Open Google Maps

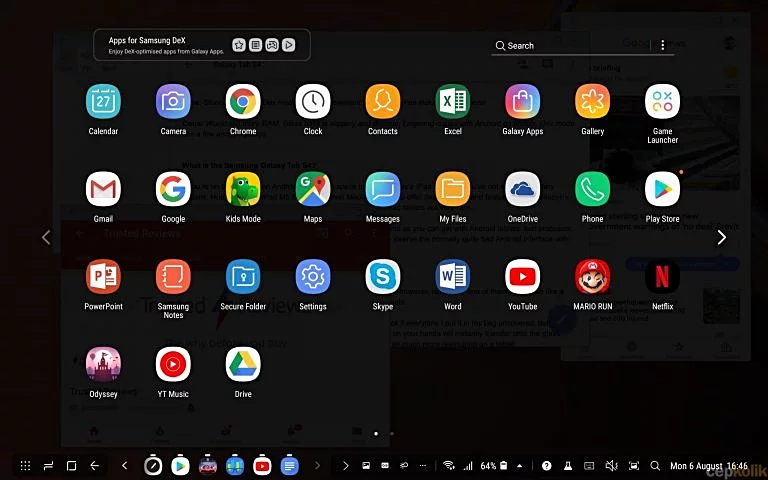(313, 189)
